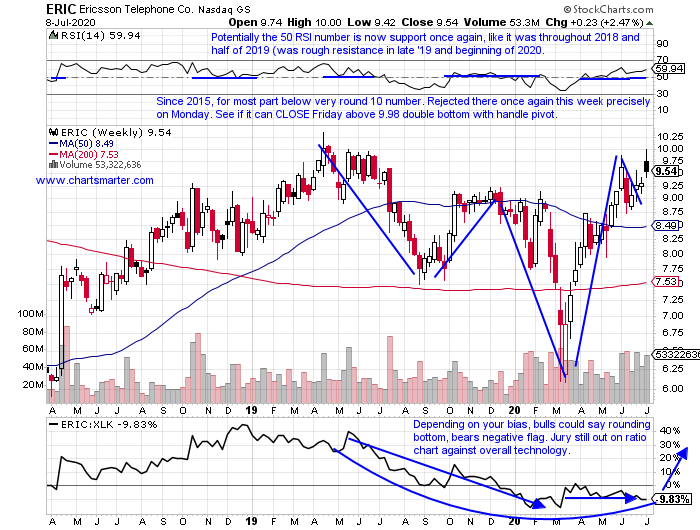Click the Low 9.42 value
This screenshot has width=700, height=530.
click(371, 22)
